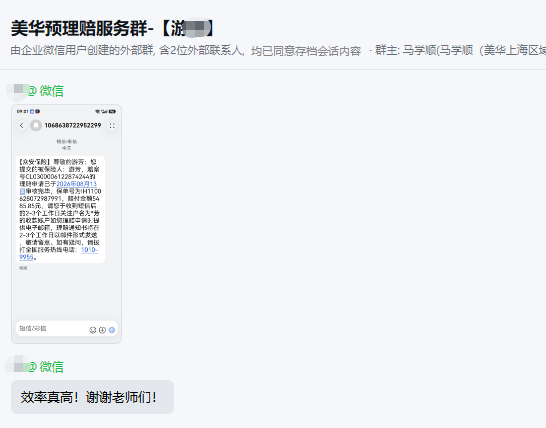Click the contact avatar beside 1068638722952299
The width and height of the screenshot is (546, 428).
[x=36, y=125]
